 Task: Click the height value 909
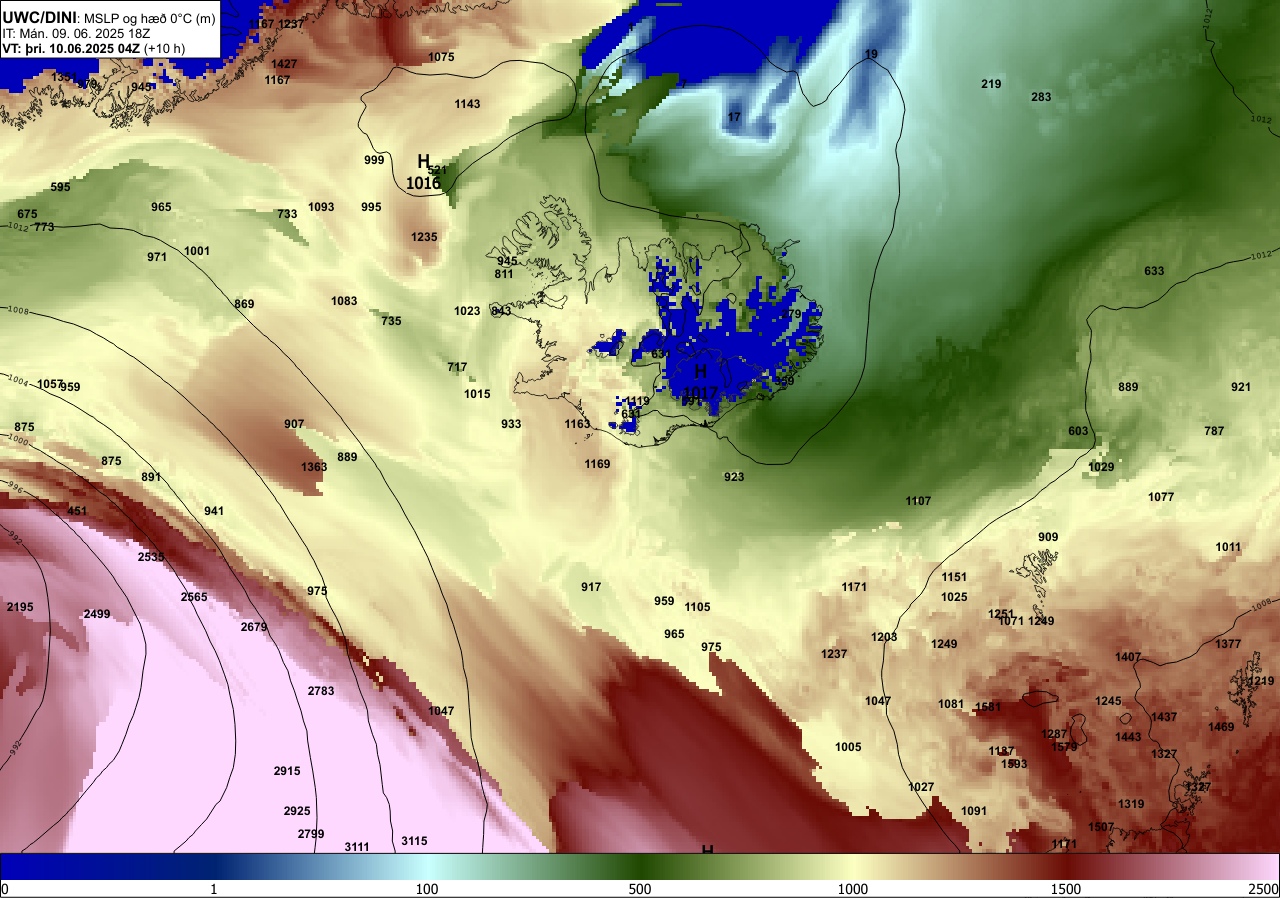1048,537
